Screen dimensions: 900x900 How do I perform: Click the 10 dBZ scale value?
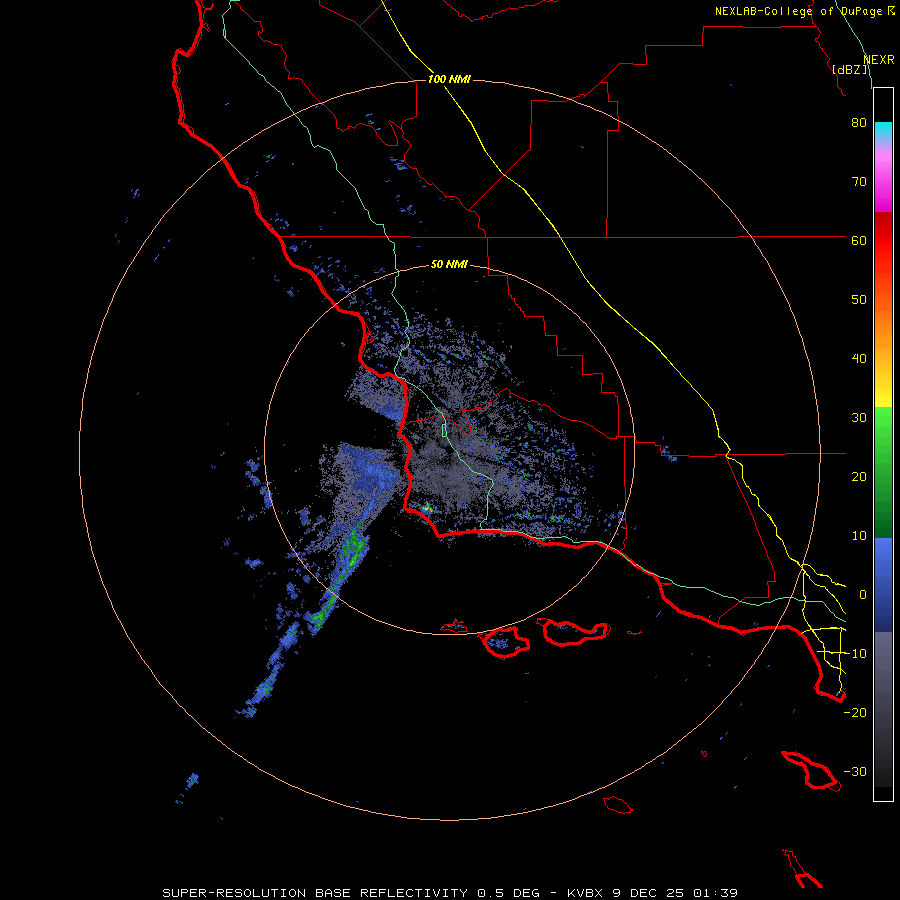(859, 536)
